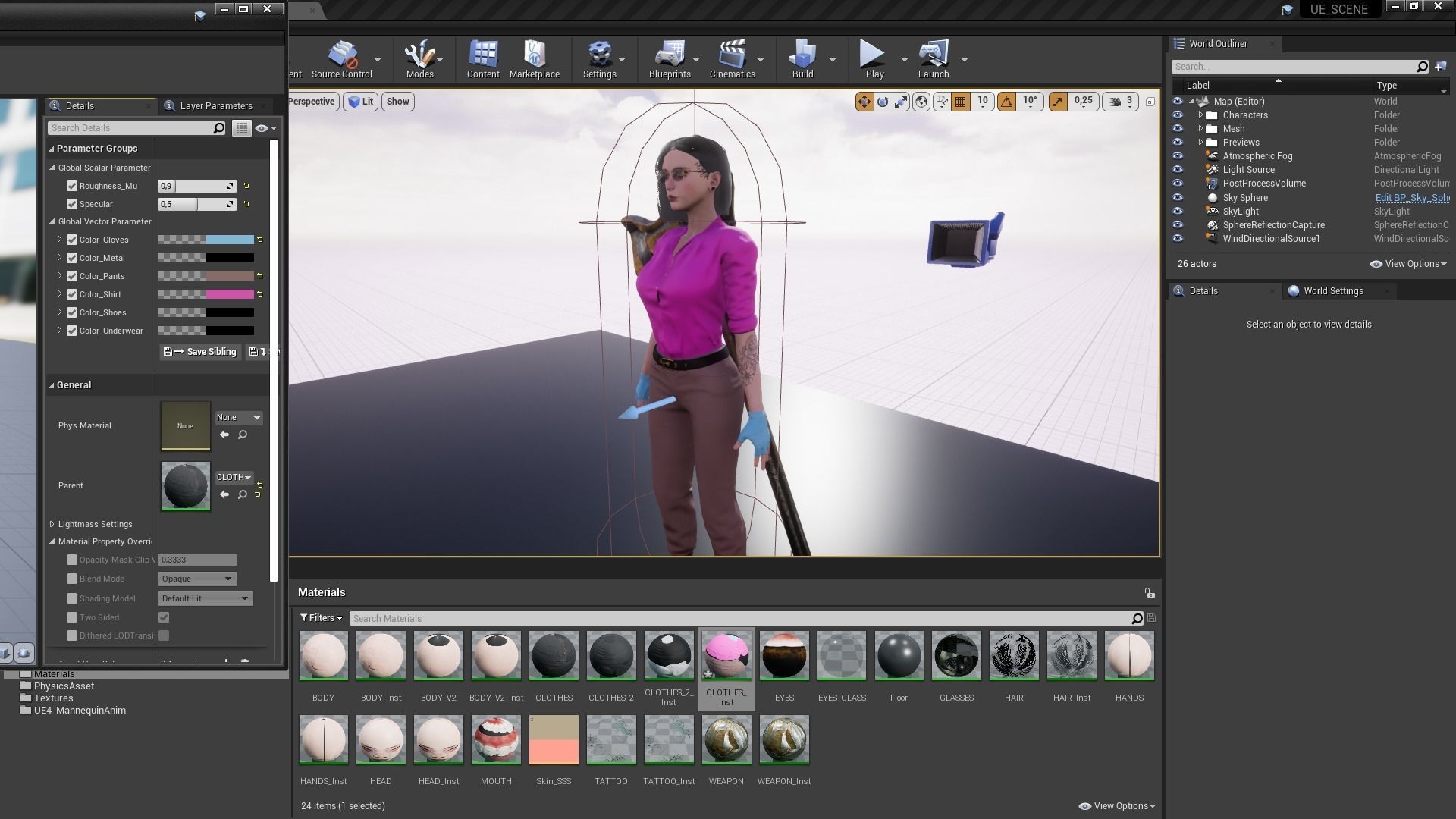Click the search magnifier in Search Details

click(219, 128)
